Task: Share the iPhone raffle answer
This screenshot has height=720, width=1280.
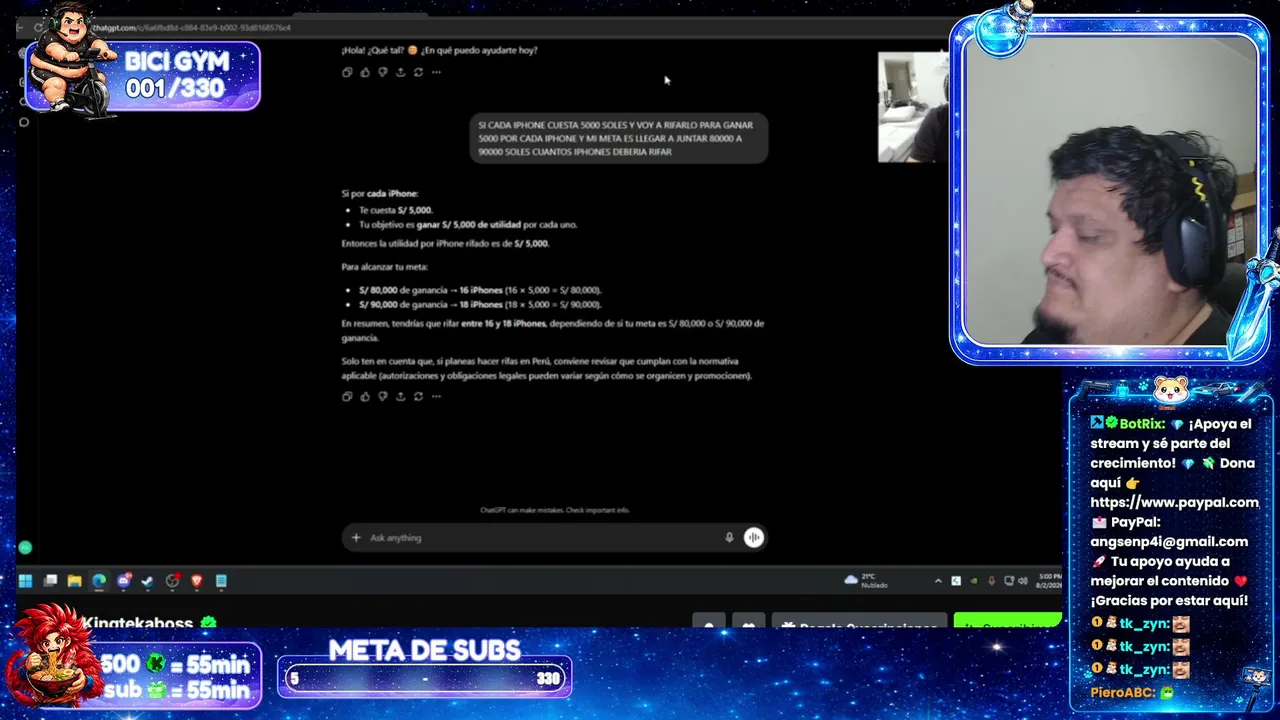Action: (401, 396)
